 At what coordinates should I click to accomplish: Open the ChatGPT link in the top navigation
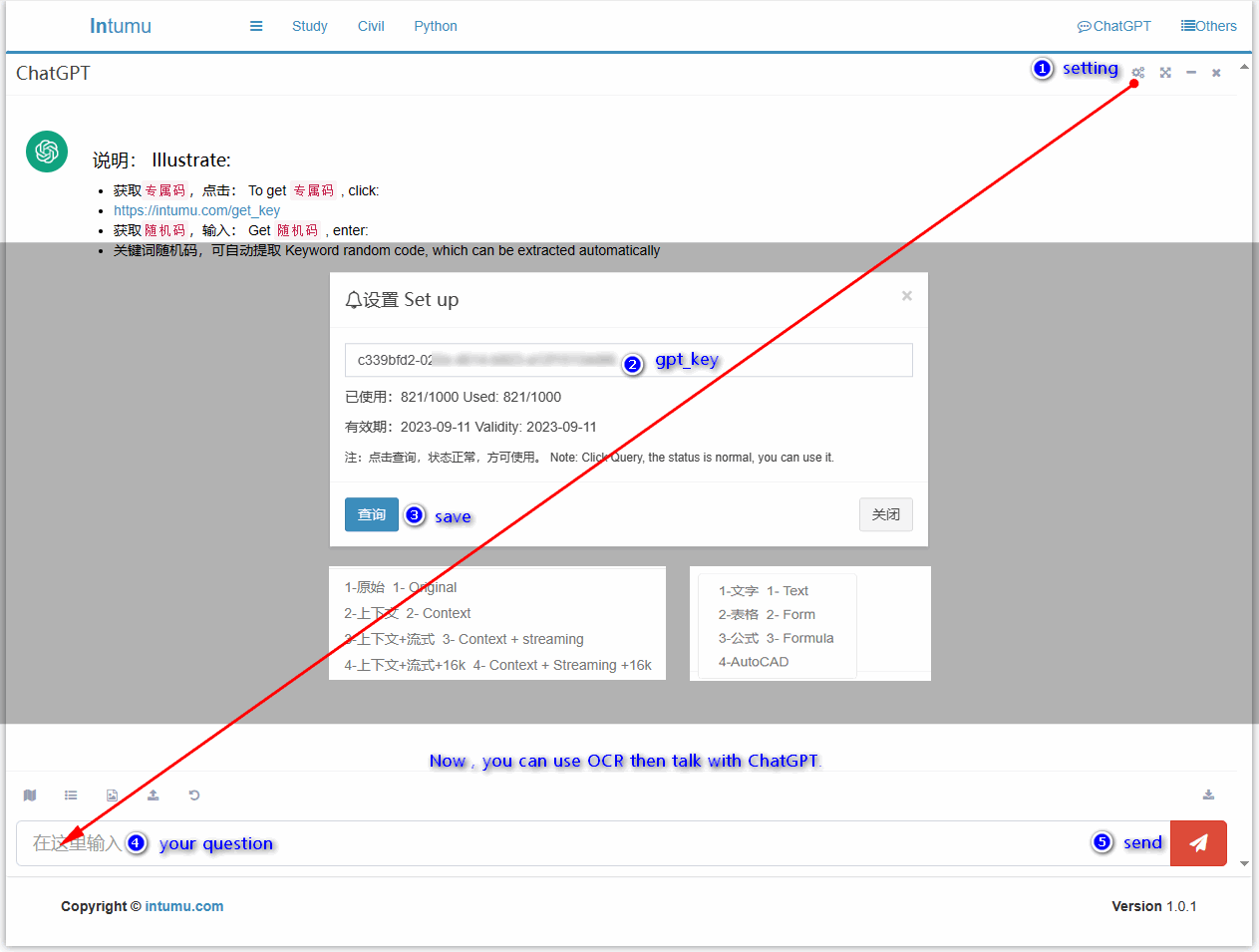(1114, 26)
